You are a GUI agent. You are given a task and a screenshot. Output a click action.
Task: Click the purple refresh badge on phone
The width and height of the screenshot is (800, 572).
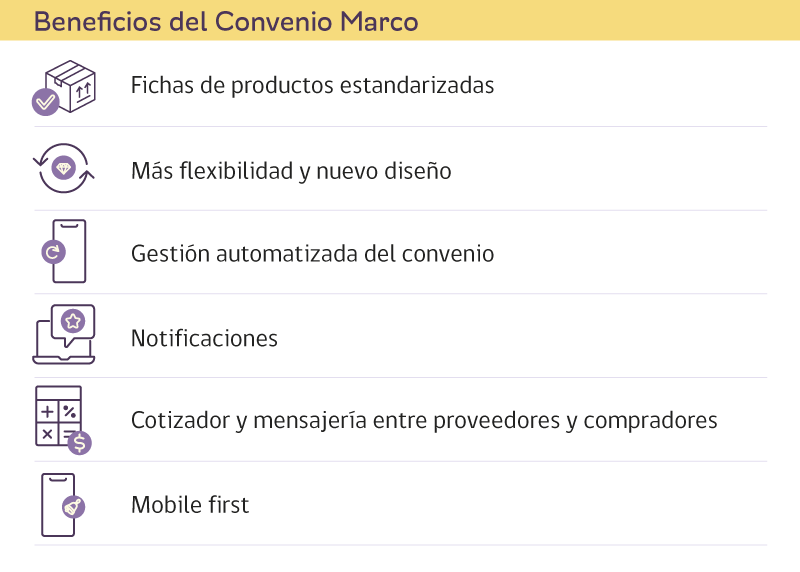click(53, 252)
